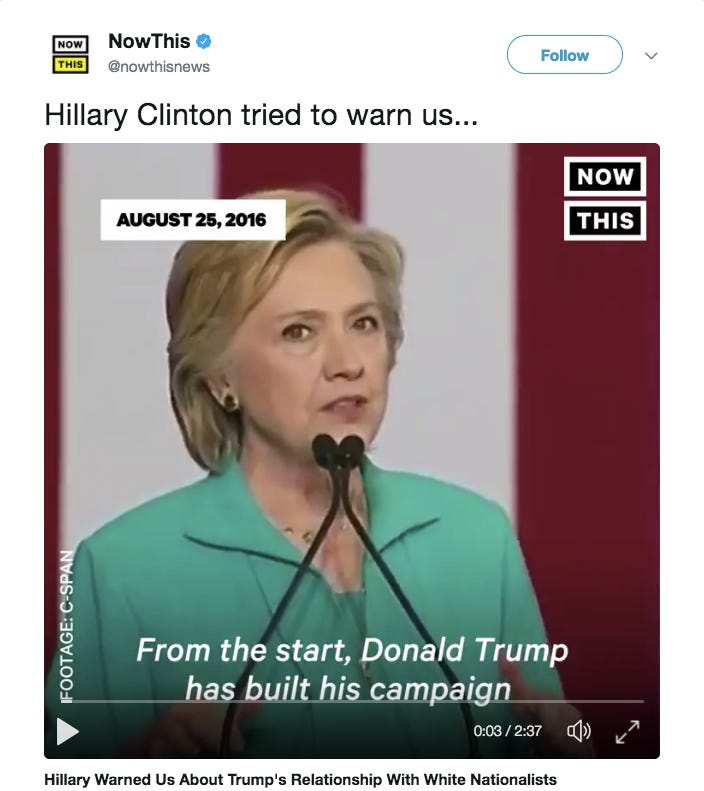Mute the video with the speaker icon
704x791 pixels.
tap(579, 730)
